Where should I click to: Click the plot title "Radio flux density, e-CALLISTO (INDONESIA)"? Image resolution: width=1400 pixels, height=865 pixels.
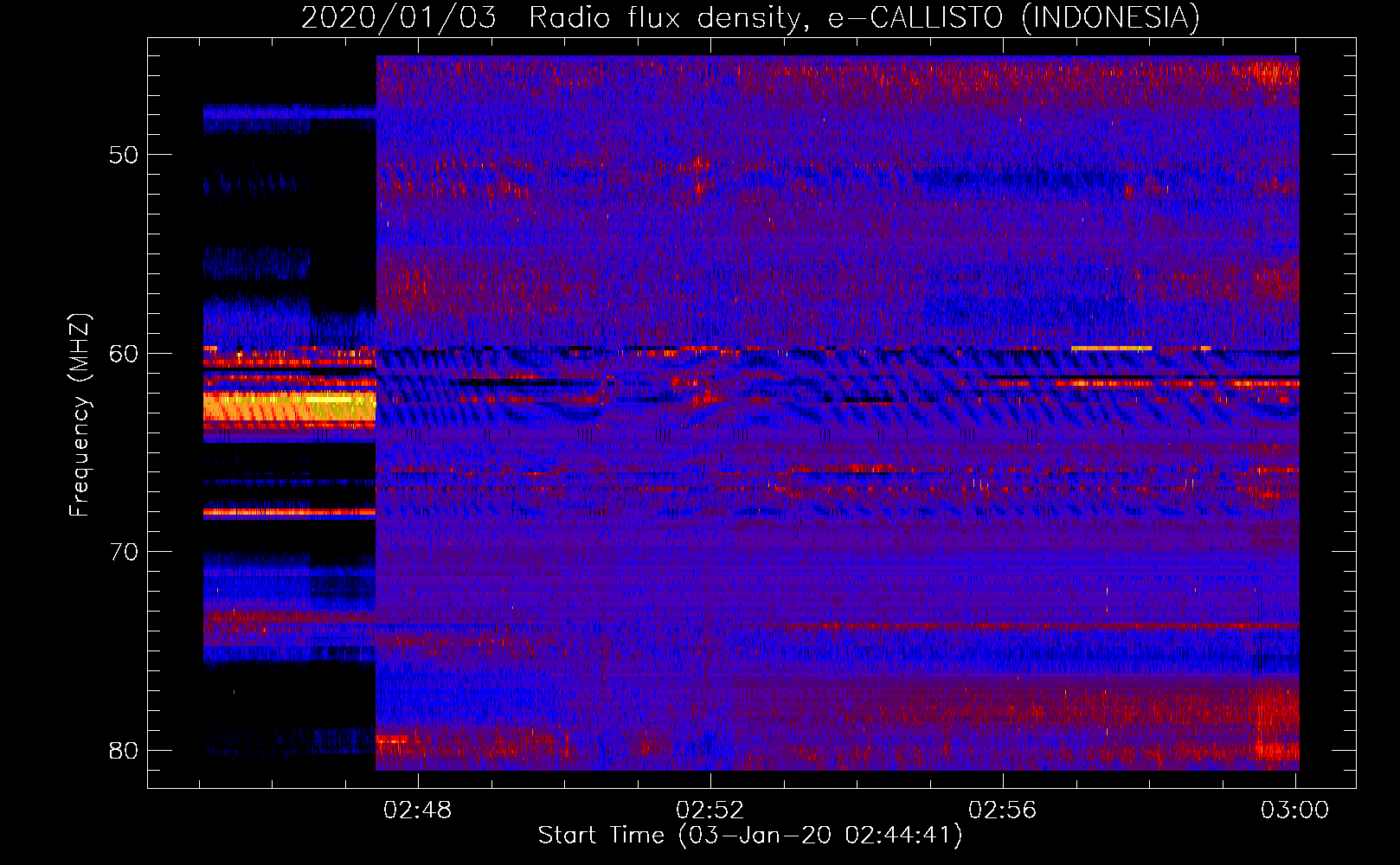(x=864, y=17)
